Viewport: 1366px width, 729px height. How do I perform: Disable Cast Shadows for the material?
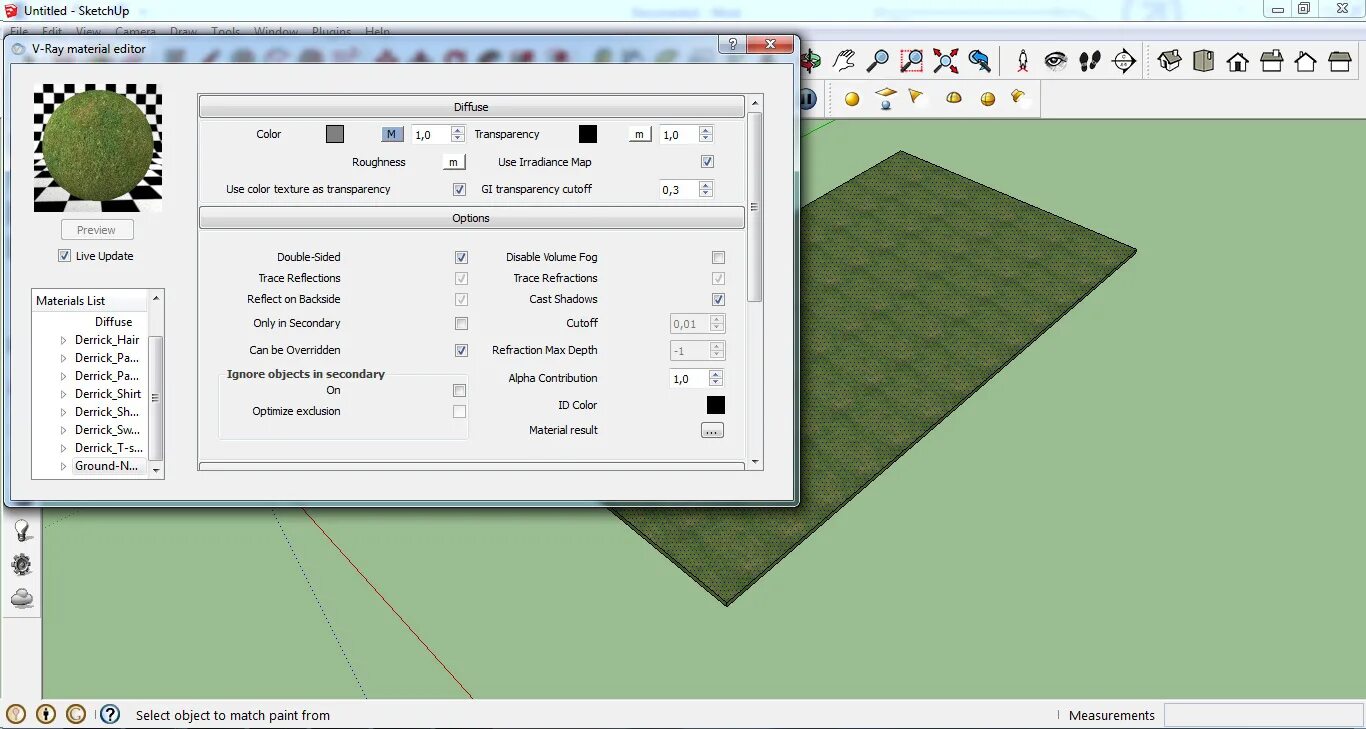click(x=718, y=299)
